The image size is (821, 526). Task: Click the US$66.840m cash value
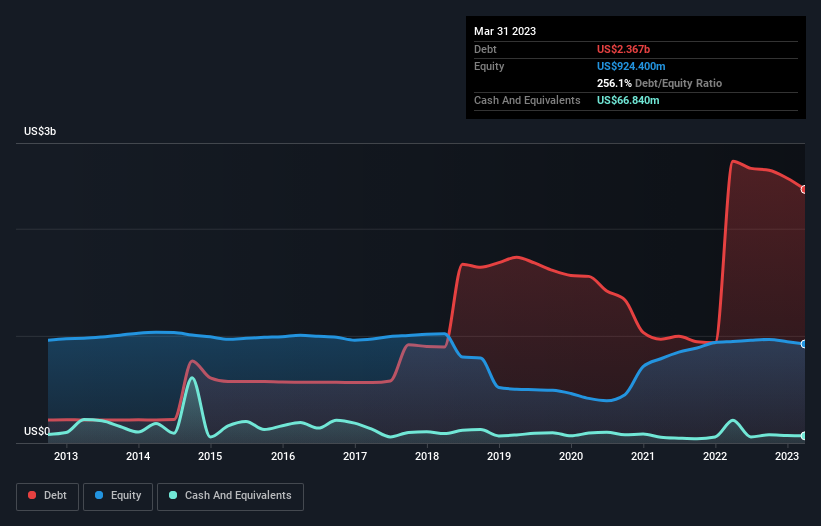pyautogui.click(x=628, y=100)
